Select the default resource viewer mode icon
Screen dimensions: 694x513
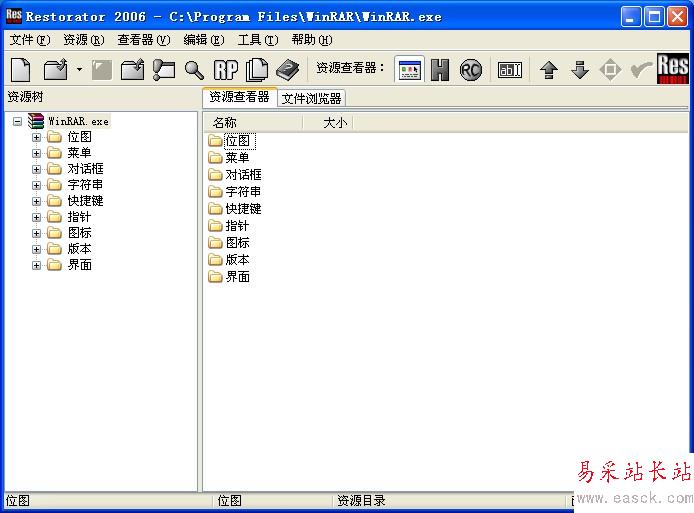pyautogui.click(x=409, y=70)
